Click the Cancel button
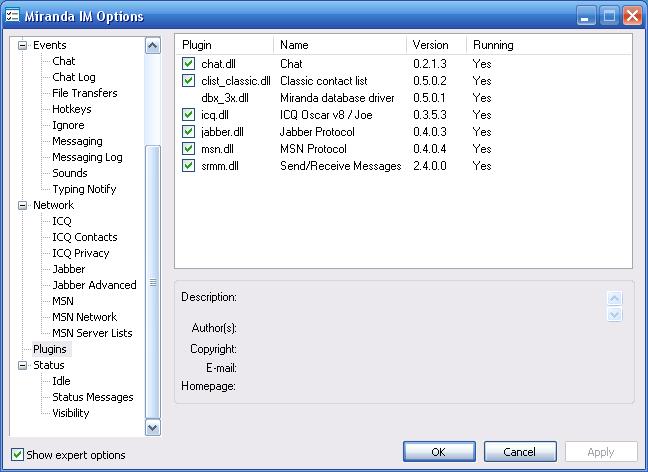The height and width of the screenshot is (472, 648). 520,452
